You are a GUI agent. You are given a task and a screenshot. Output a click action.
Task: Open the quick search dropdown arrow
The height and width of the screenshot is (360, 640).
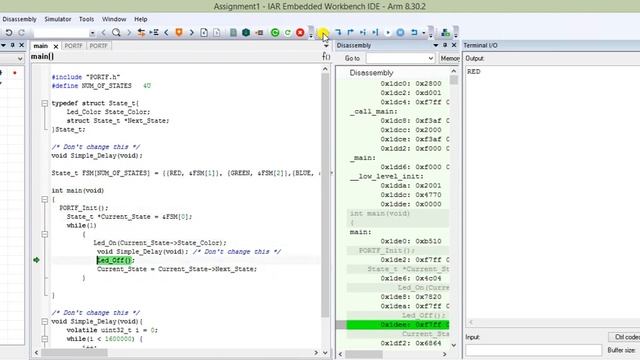[92, 33]
